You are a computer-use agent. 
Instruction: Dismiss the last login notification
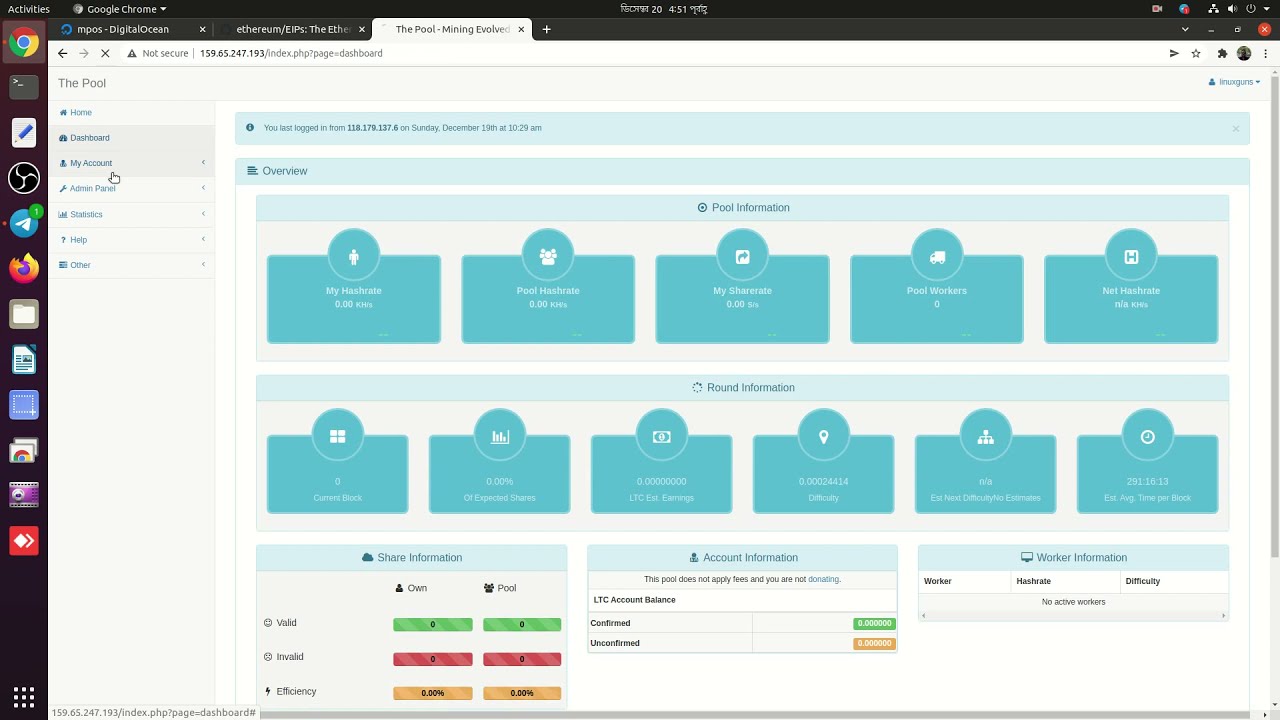(x=1236, y=129)
